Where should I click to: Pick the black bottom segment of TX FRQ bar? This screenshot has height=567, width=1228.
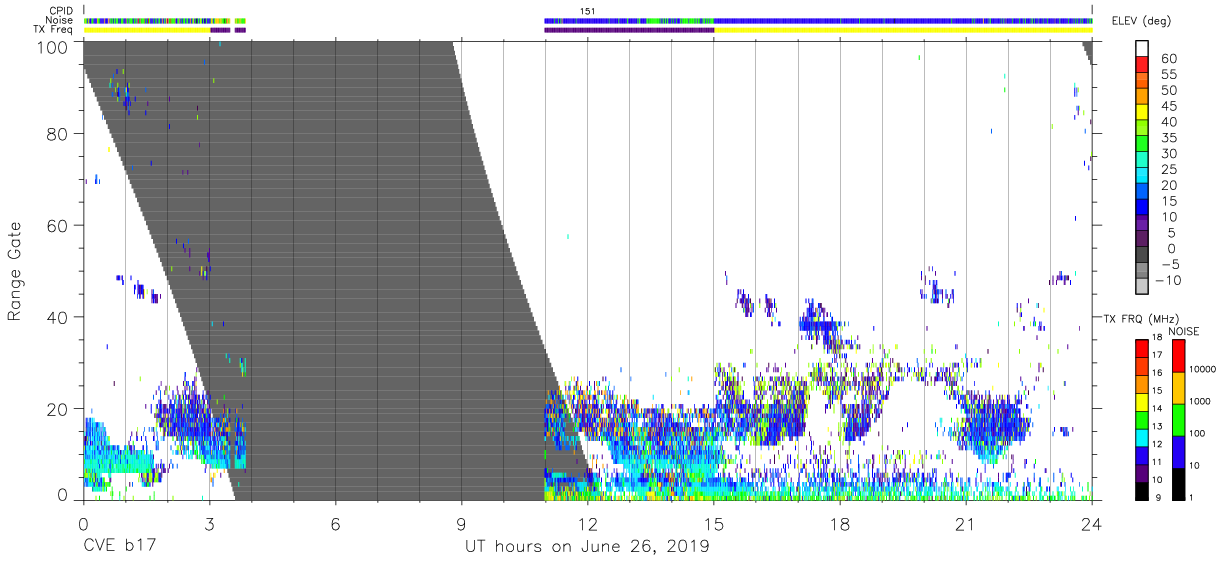point(1142,490)
